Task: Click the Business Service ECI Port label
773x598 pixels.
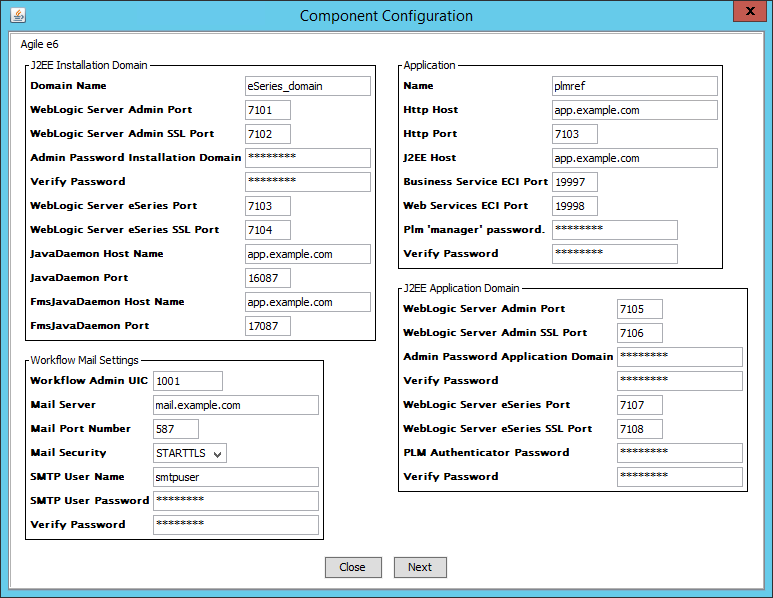Action: (476, 181)
